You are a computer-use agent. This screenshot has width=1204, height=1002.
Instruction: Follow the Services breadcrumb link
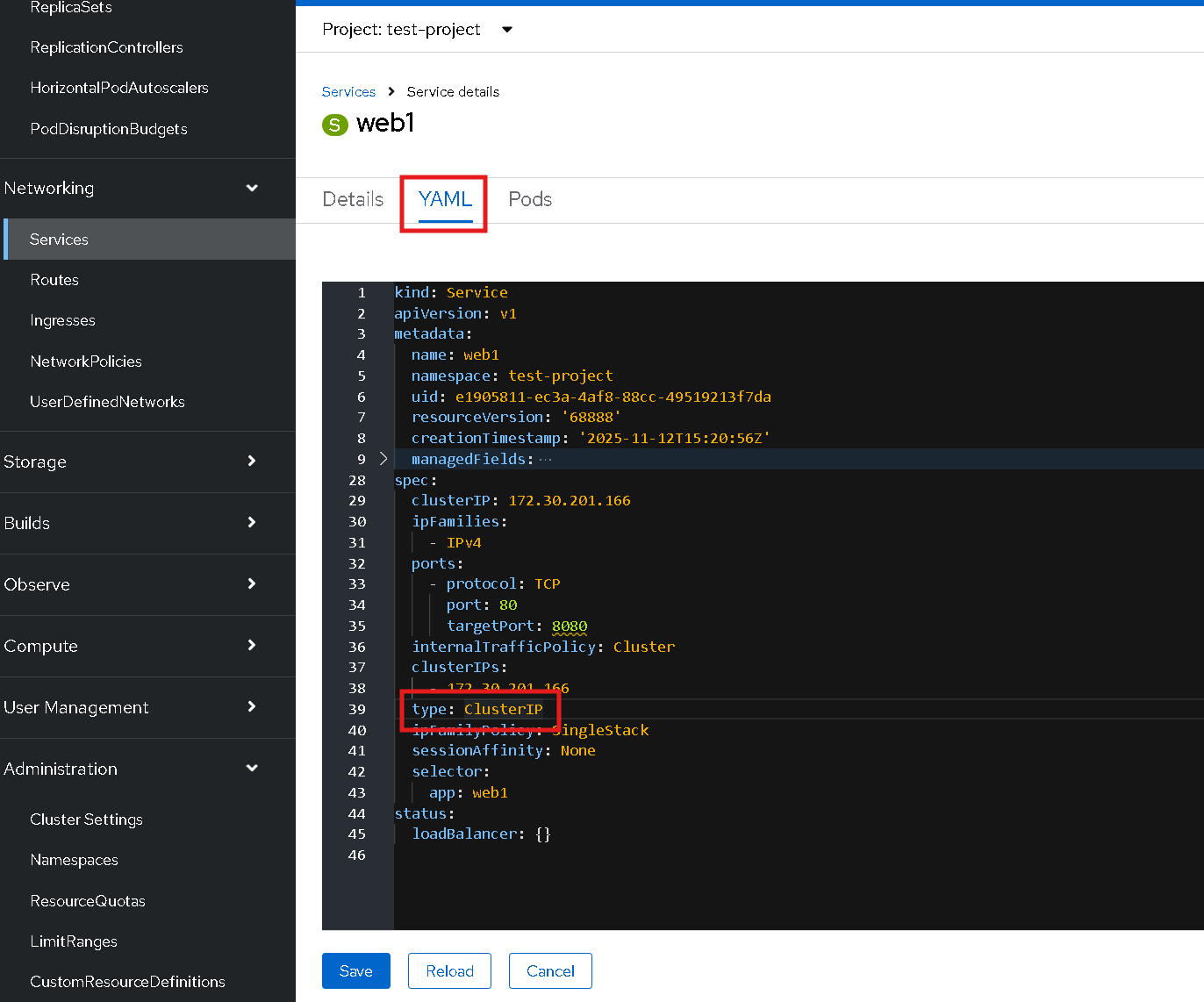(348, 92)
